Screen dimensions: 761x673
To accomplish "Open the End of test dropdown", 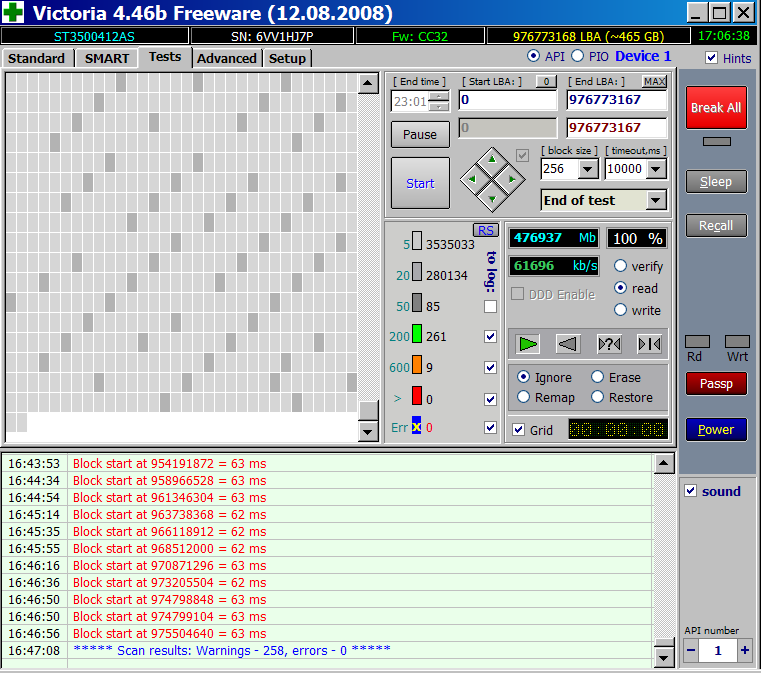I will click(656, 200).
